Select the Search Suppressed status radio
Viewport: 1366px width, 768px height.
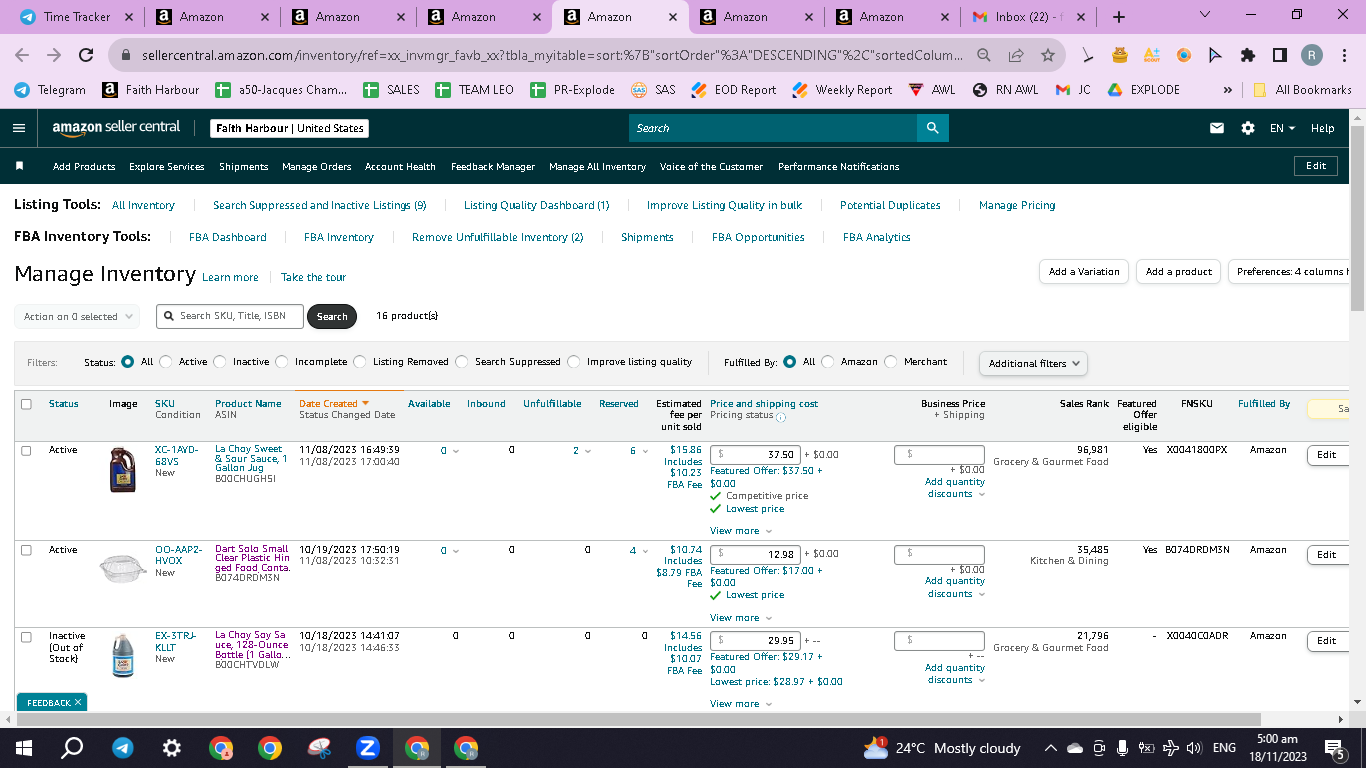(462, 362)
